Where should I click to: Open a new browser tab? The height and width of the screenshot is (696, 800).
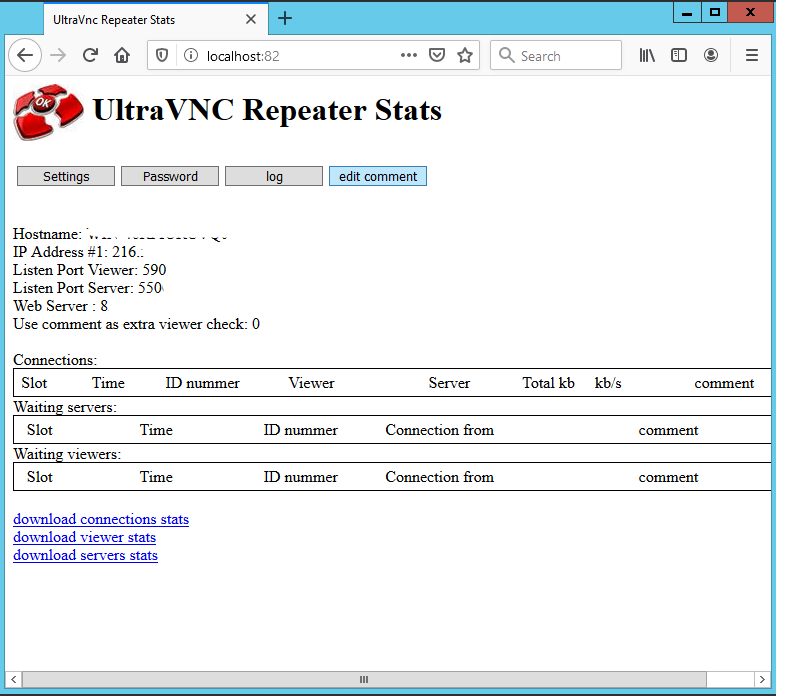pyautogui.click(x=285, y=19)
